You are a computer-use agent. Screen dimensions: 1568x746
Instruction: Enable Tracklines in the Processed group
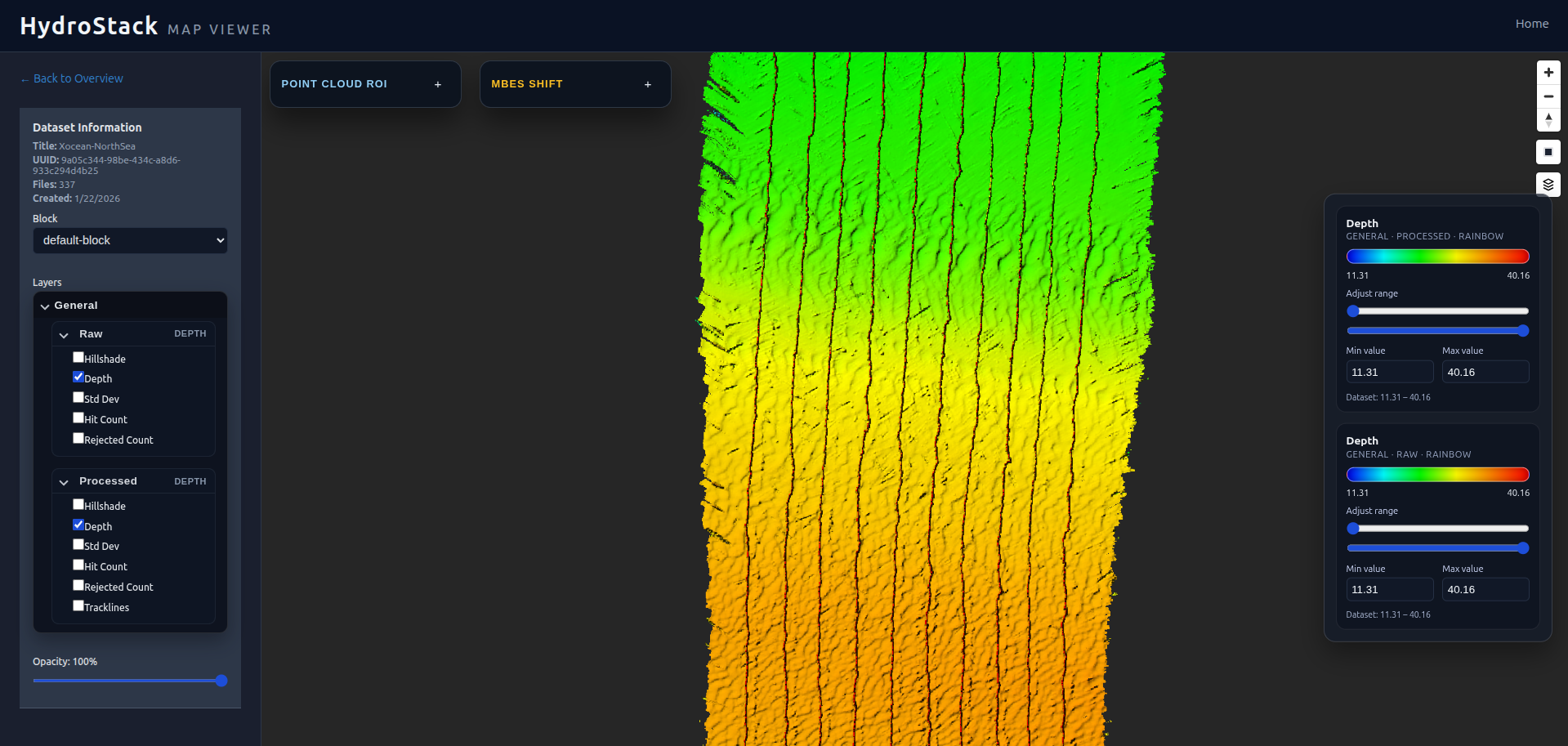point(78,605)
